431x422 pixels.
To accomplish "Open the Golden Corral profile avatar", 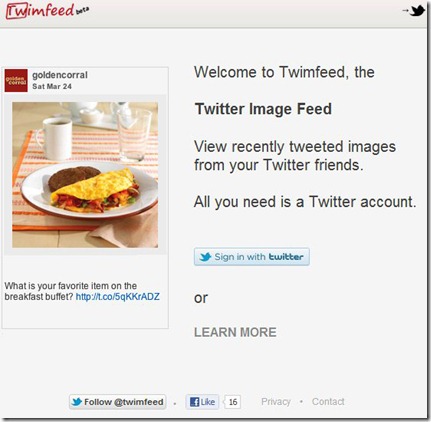I will click(16, 80).
